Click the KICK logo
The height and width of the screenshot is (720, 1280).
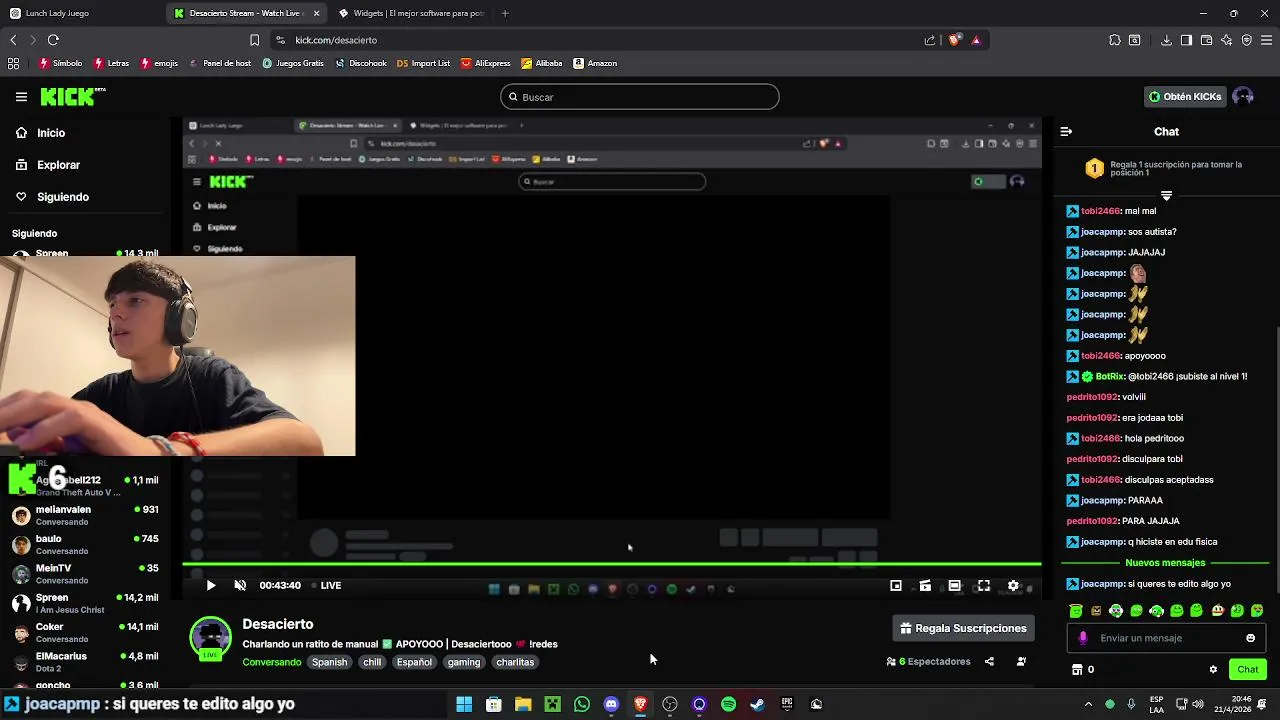(73, 97)
